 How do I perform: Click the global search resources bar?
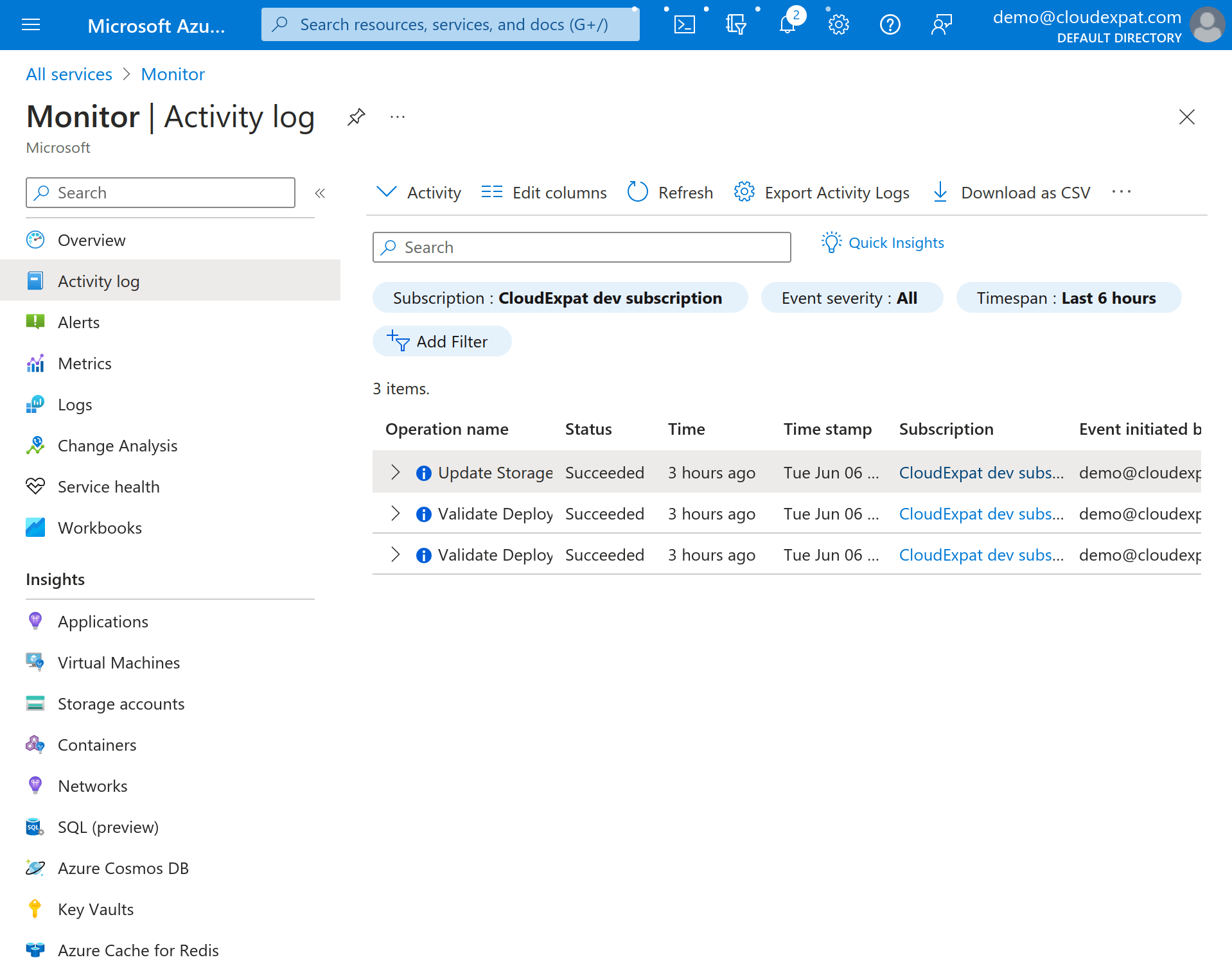pyautogui.click(x=450, y=25)
